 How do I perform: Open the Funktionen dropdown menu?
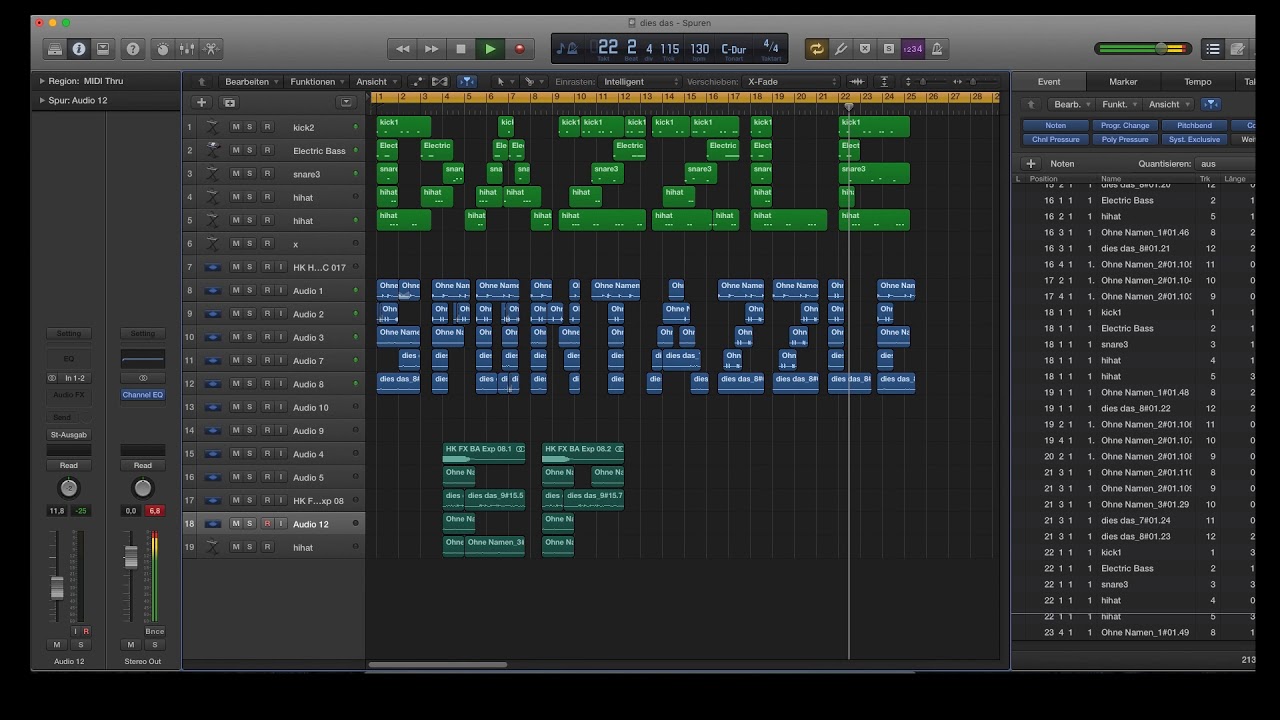318,81
